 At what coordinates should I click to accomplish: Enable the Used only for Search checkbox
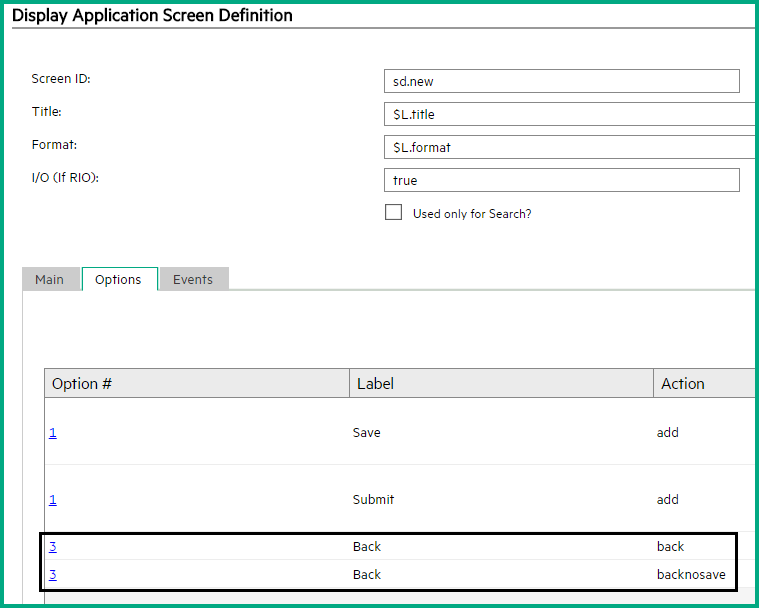tap(394, 212)
